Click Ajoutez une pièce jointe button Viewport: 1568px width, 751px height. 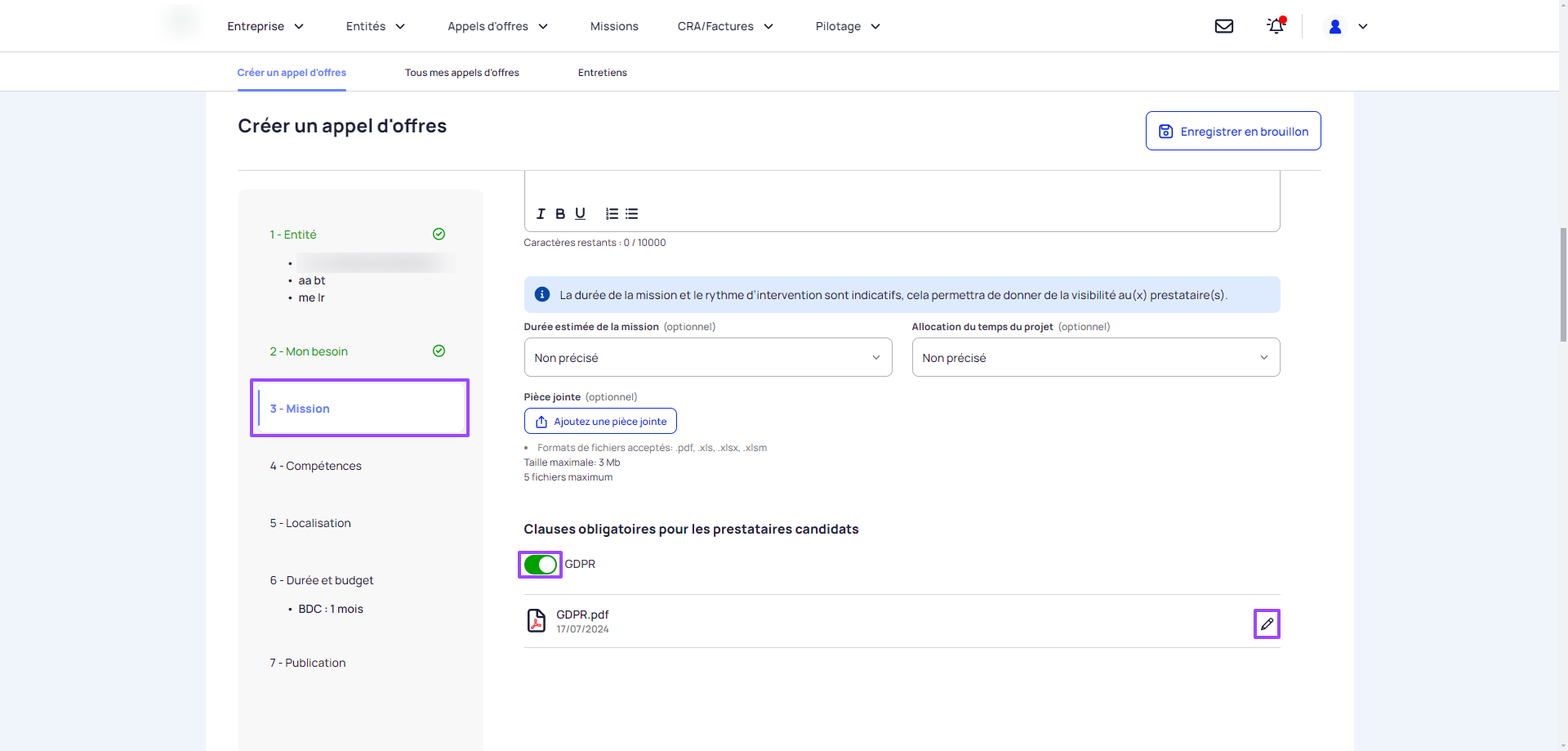[600, 422]
